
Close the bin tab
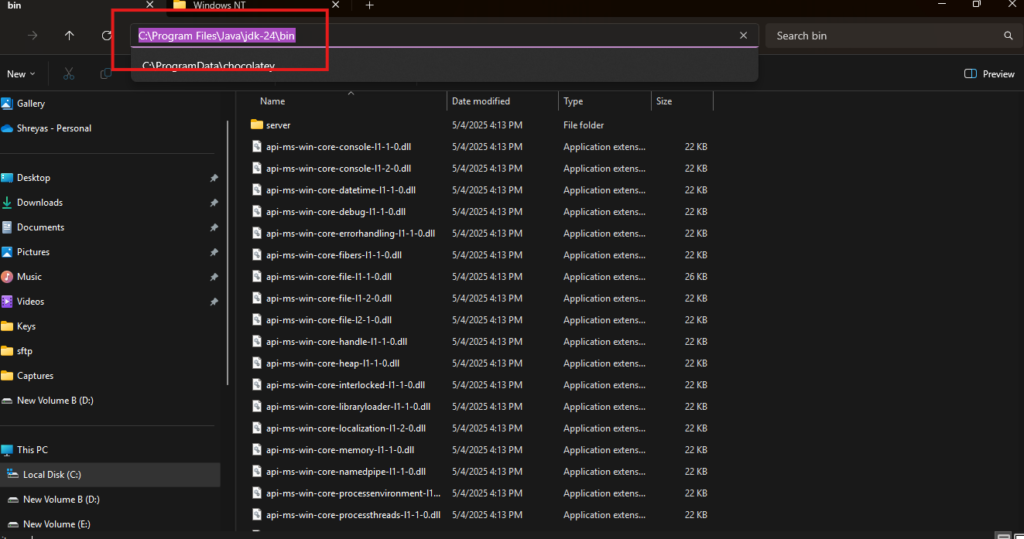pos(149,5)
